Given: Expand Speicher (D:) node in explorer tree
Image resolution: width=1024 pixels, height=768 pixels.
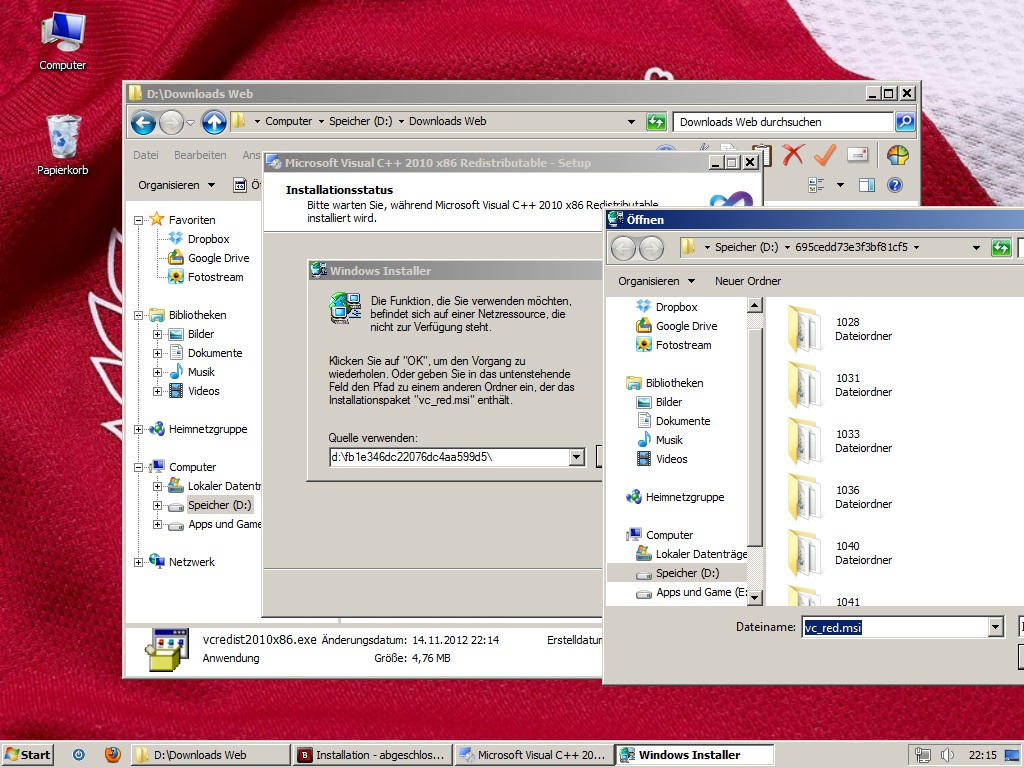Looking at the screenshot, I should [157, 505].
